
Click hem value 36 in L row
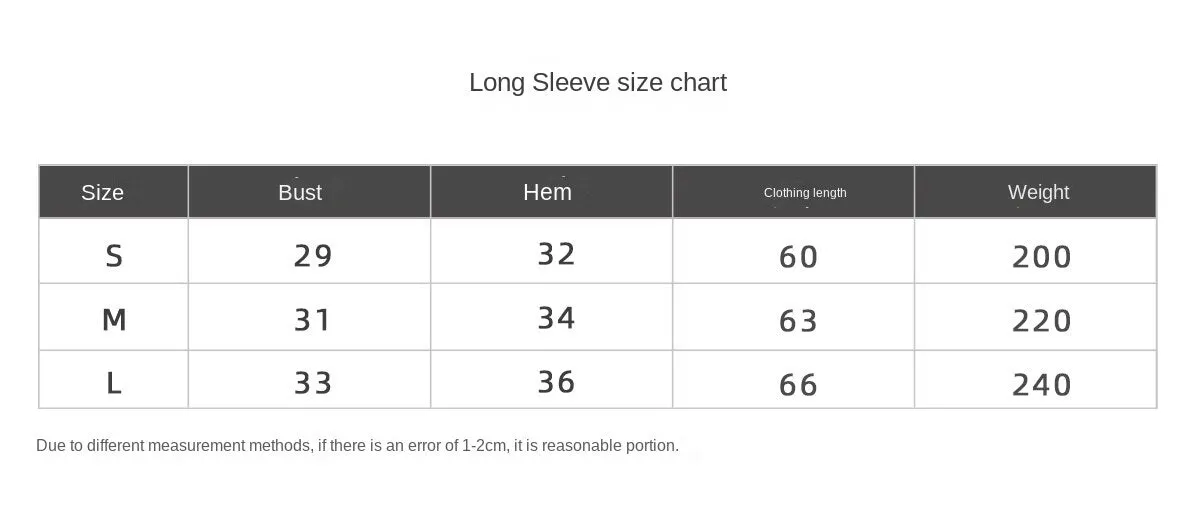click(556, 382)
